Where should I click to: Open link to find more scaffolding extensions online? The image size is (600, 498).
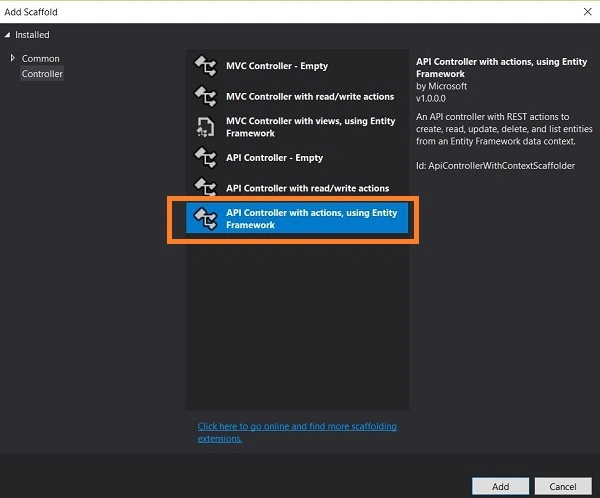click(x=297, y=433)
